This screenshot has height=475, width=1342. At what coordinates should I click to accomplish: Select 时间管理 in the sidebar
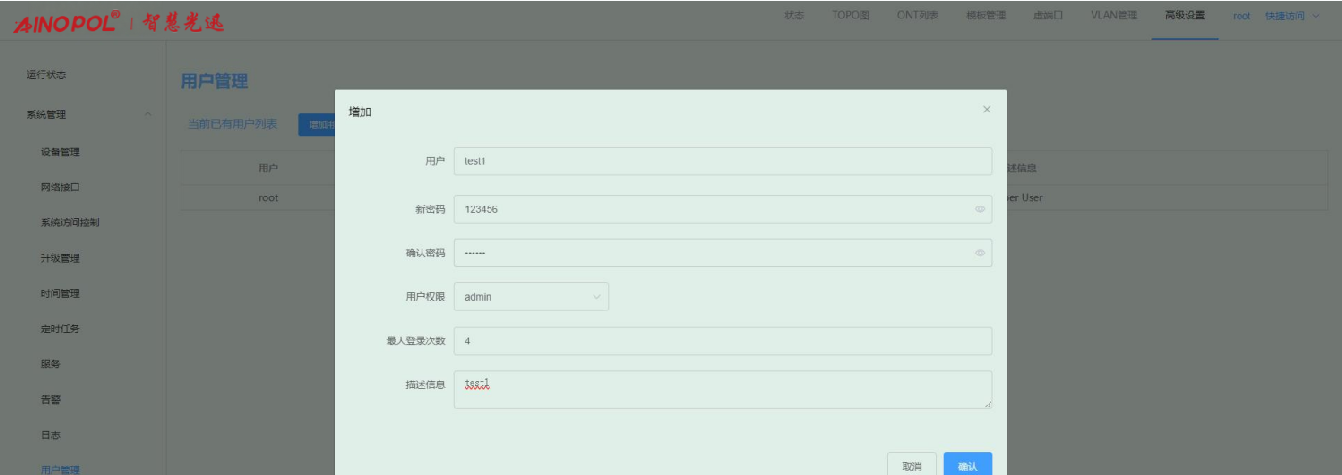(x=60, y=294)
